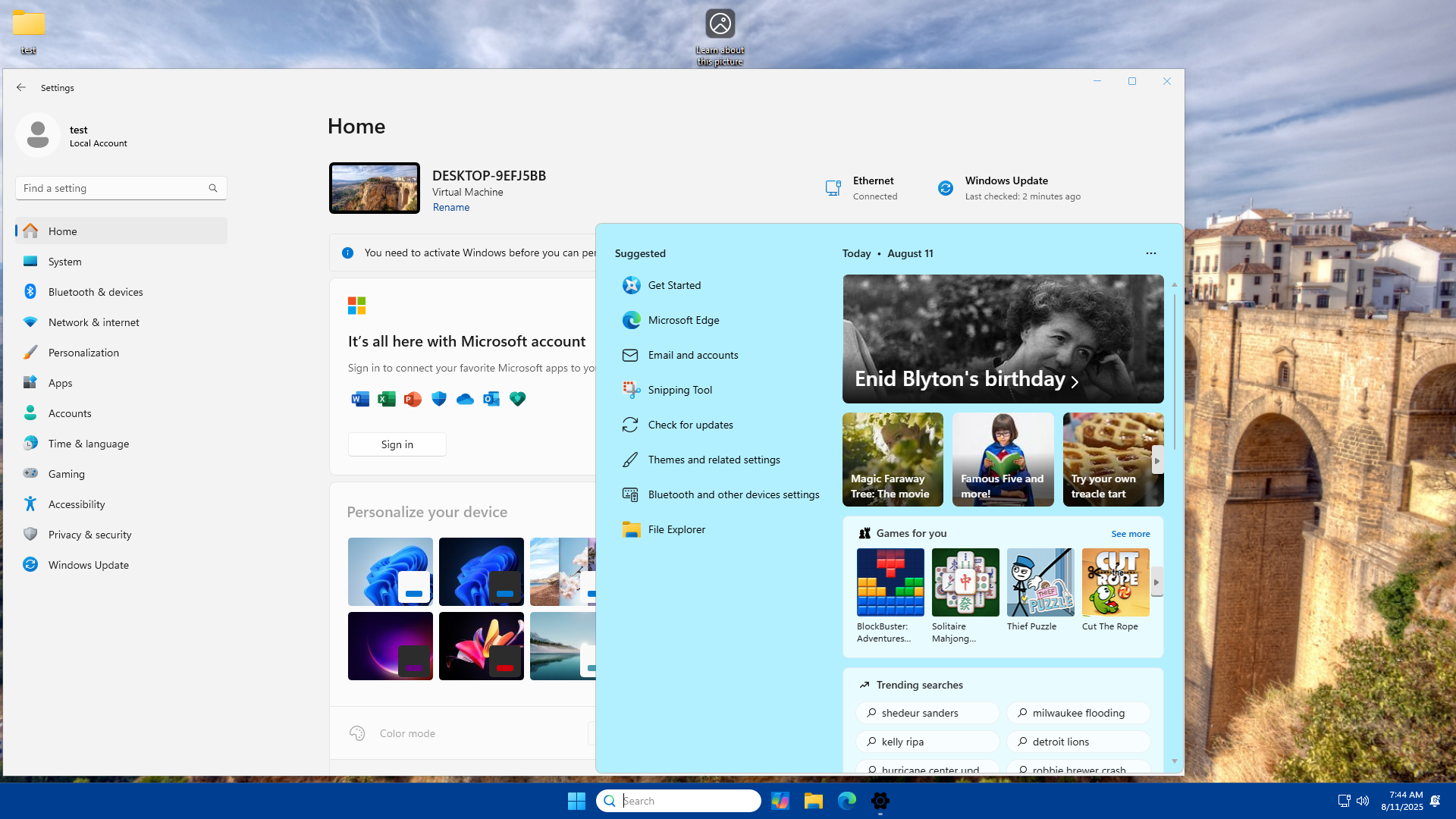Open the notification bell in system tray
1456x819 pixels.
pyautogui.click(x=1436, y=801)
